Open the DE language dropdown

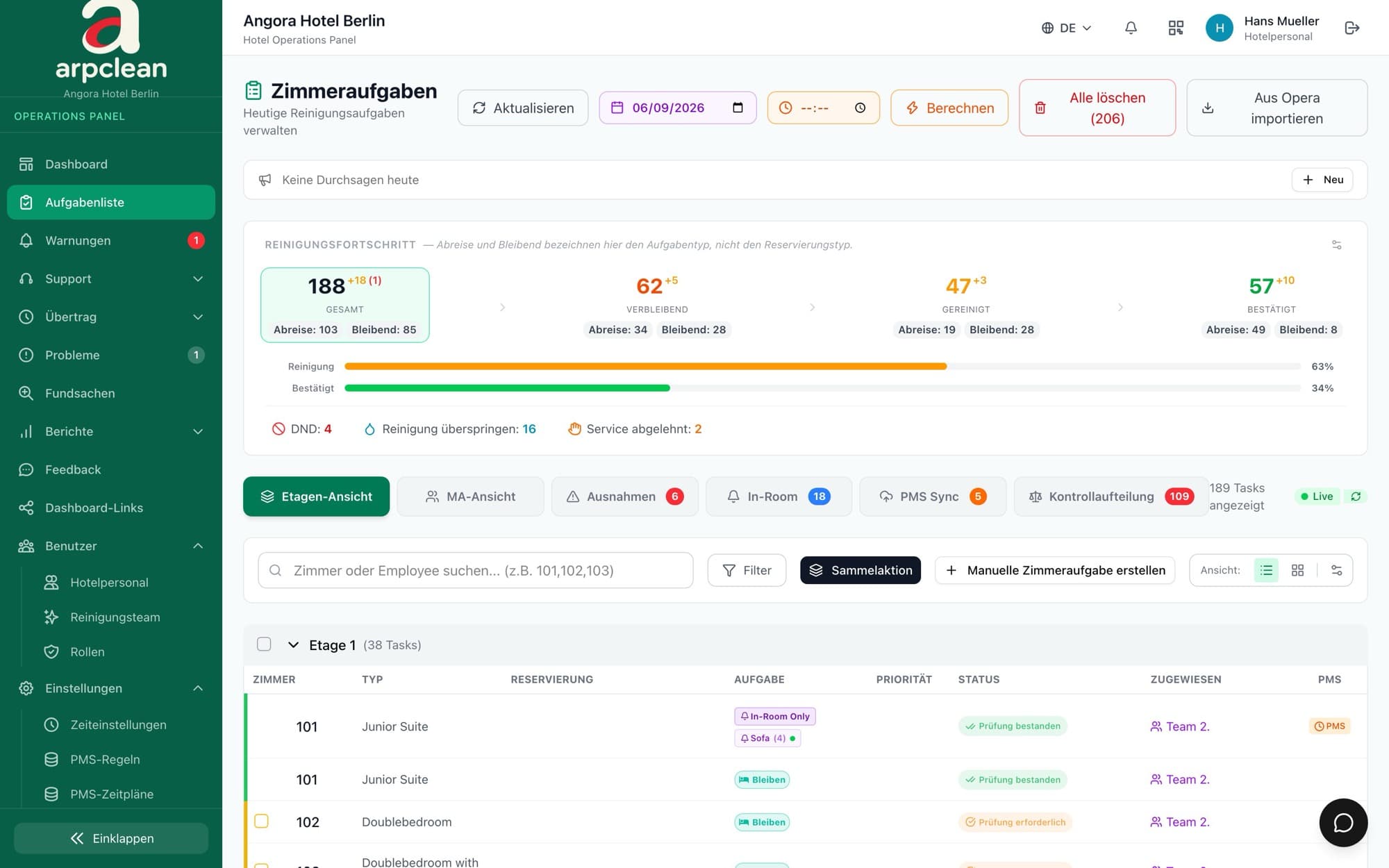(1067, 28)
